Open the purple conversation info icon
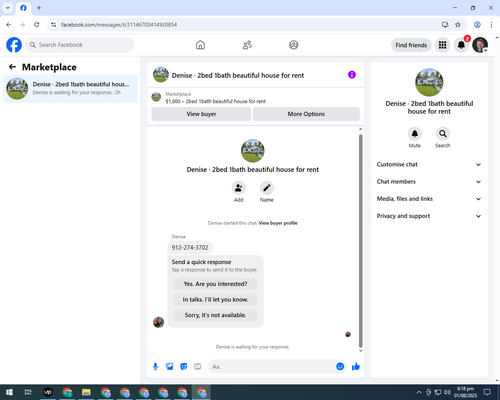The height and width of the screenshot is (400, 500). pyautogui.click(x=352, y=75)
